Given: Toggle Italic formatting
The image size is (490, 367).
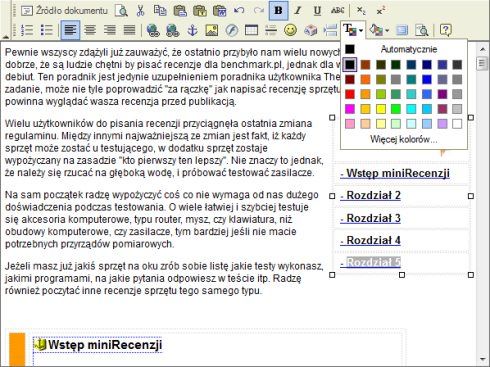Looking at the screenshot, I should [x=298, y=11].
